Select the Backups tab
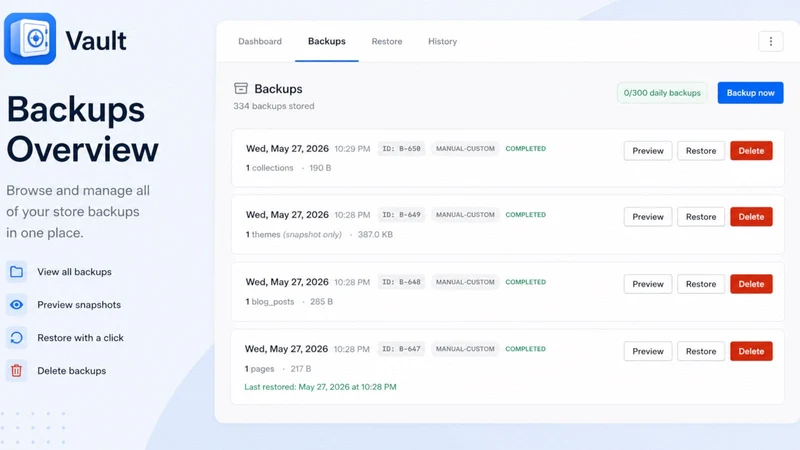Viewport: 800px width, 450px height. tap(327, 41)
